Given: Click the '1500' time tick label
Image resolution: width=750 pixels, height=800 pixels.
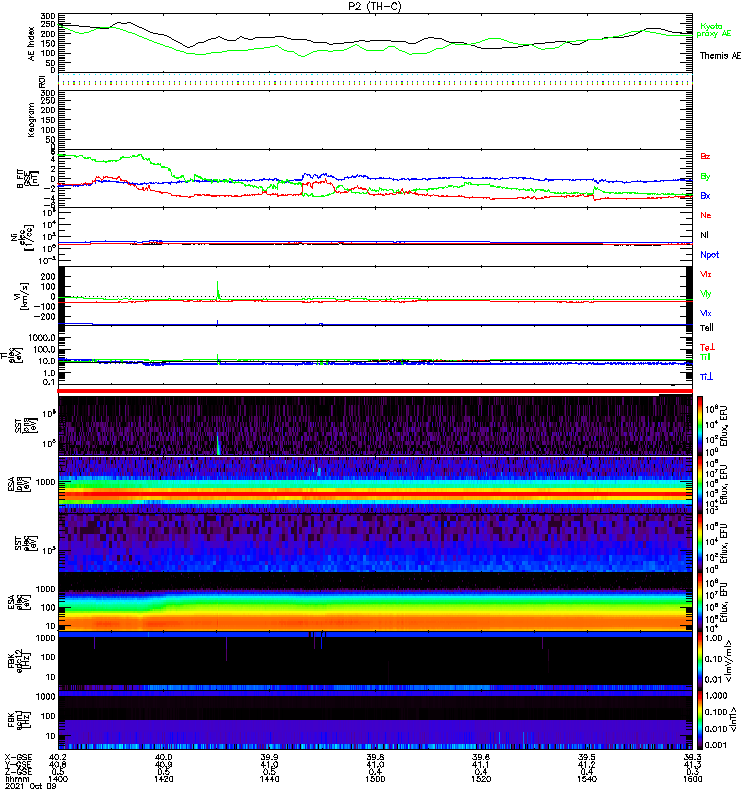Looking at the screenshot, I should [x=375, y=779].
